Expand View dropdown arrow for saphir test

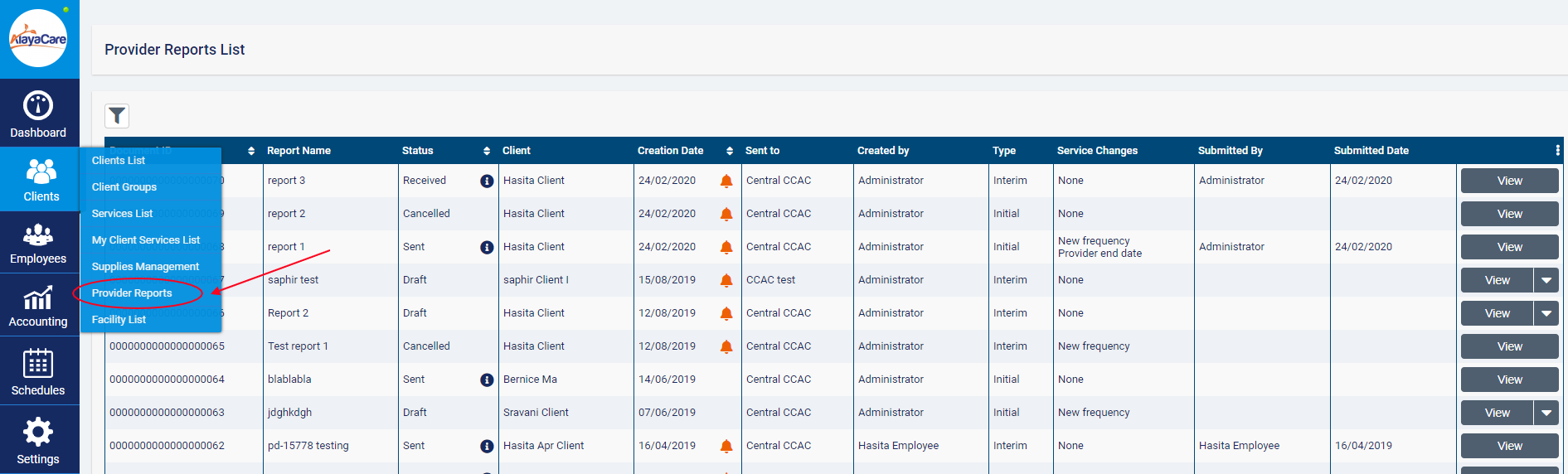pos(1546,280)
